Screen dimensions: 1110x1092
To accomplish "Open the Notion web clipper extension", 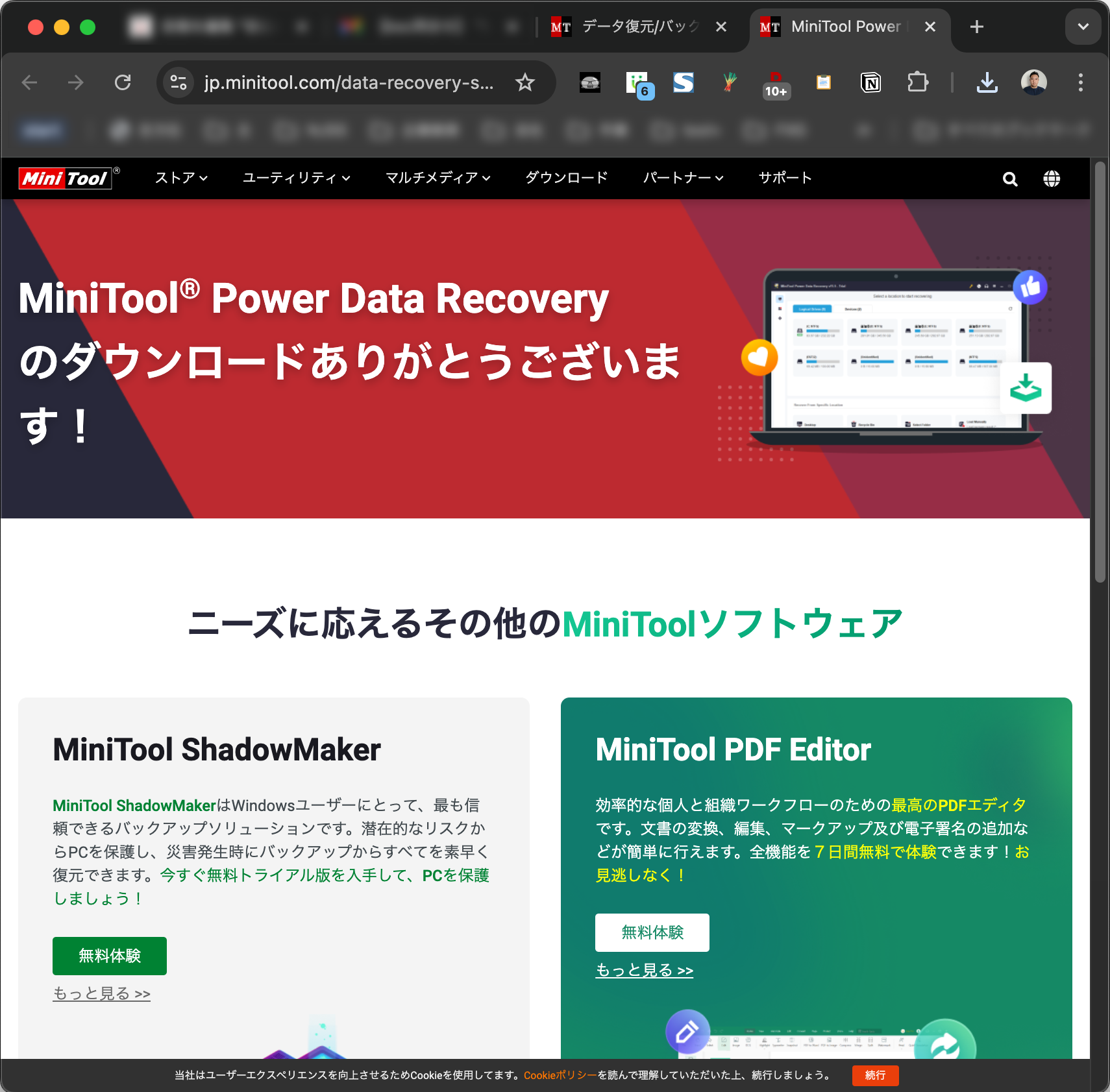I will (870, 82).
